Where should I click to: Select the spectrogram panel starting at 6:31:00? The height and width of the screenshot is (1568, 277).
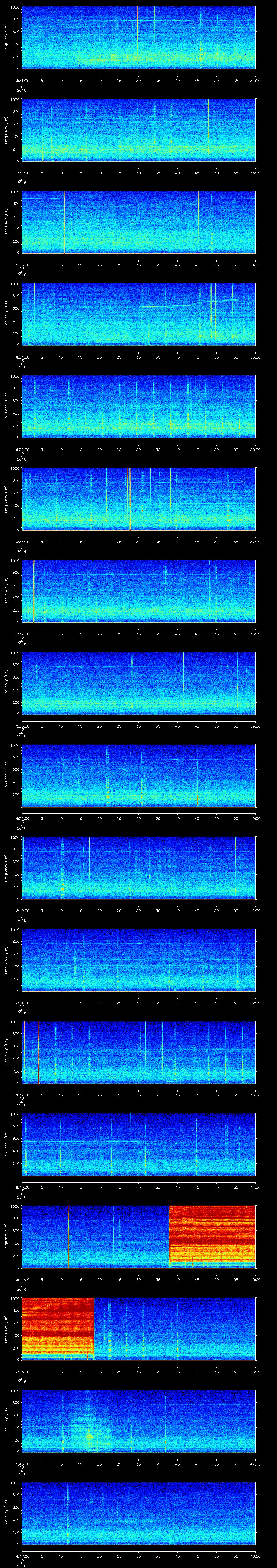point(139,38)
